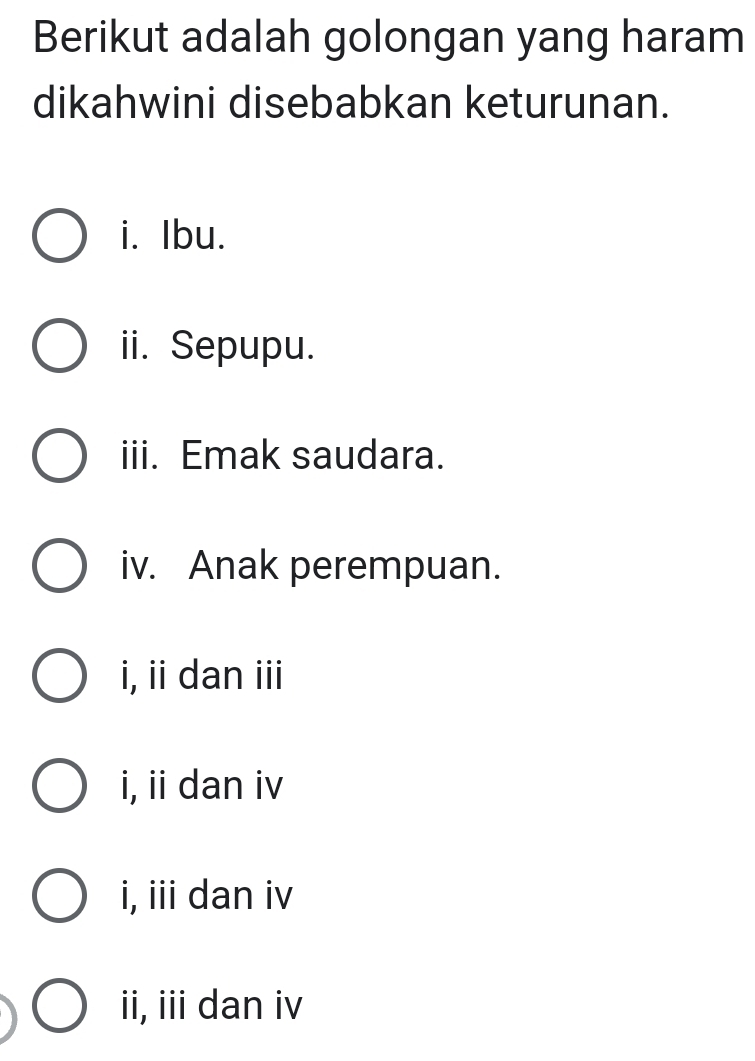Screen dimensions: 755x1061
Task: Select the radio button for "iv. Anak perempuan"
Action: pyautogui.click(x=60, y=567)
